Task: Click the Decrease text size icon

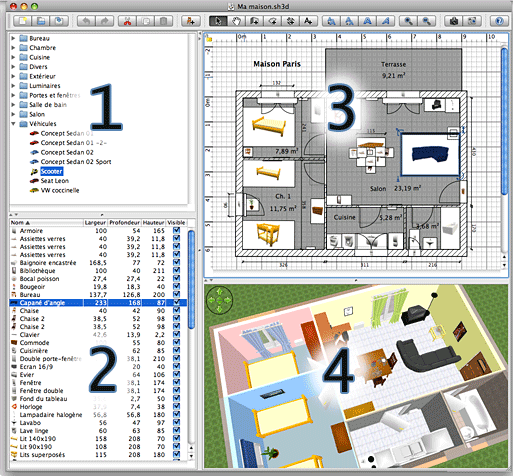Action: pyautogui.click(x=349, y=21)
